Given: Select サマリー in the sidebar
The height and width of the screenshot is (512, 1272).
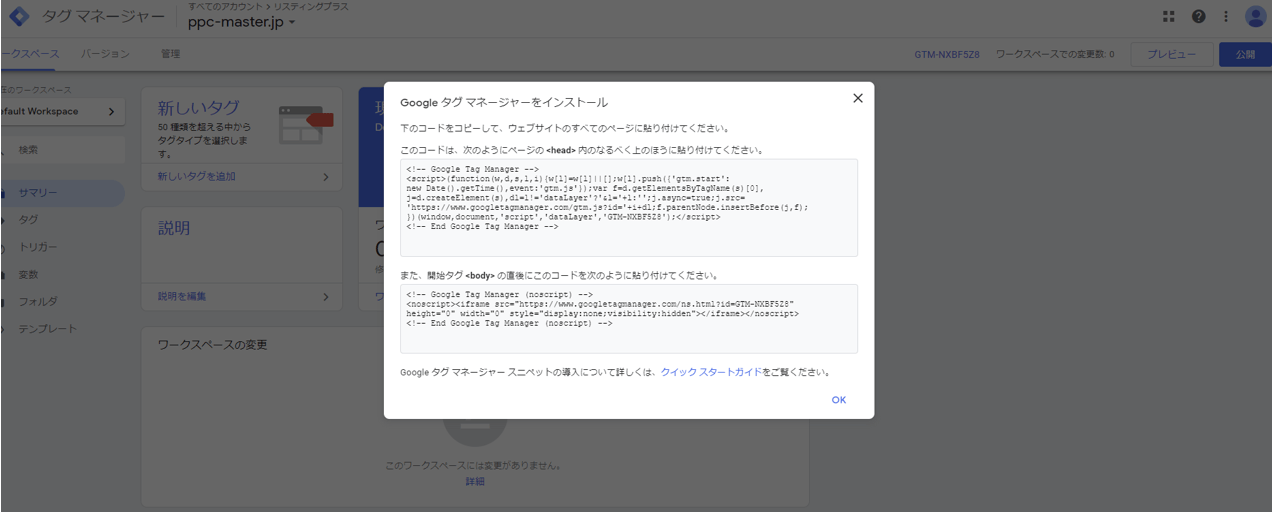Looking at the screenshot, I should coord(61,193).
